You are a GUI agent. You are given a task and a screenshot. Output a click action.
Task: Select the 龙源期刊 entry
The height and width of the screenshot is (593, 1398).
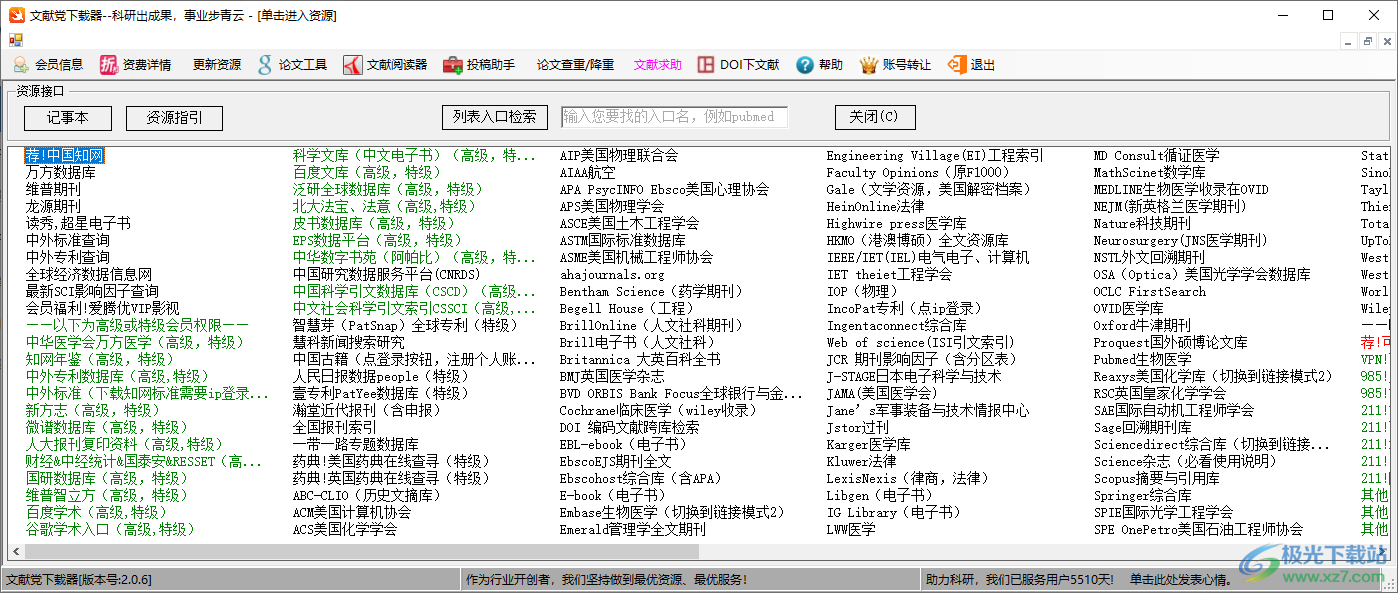point(53,207)
